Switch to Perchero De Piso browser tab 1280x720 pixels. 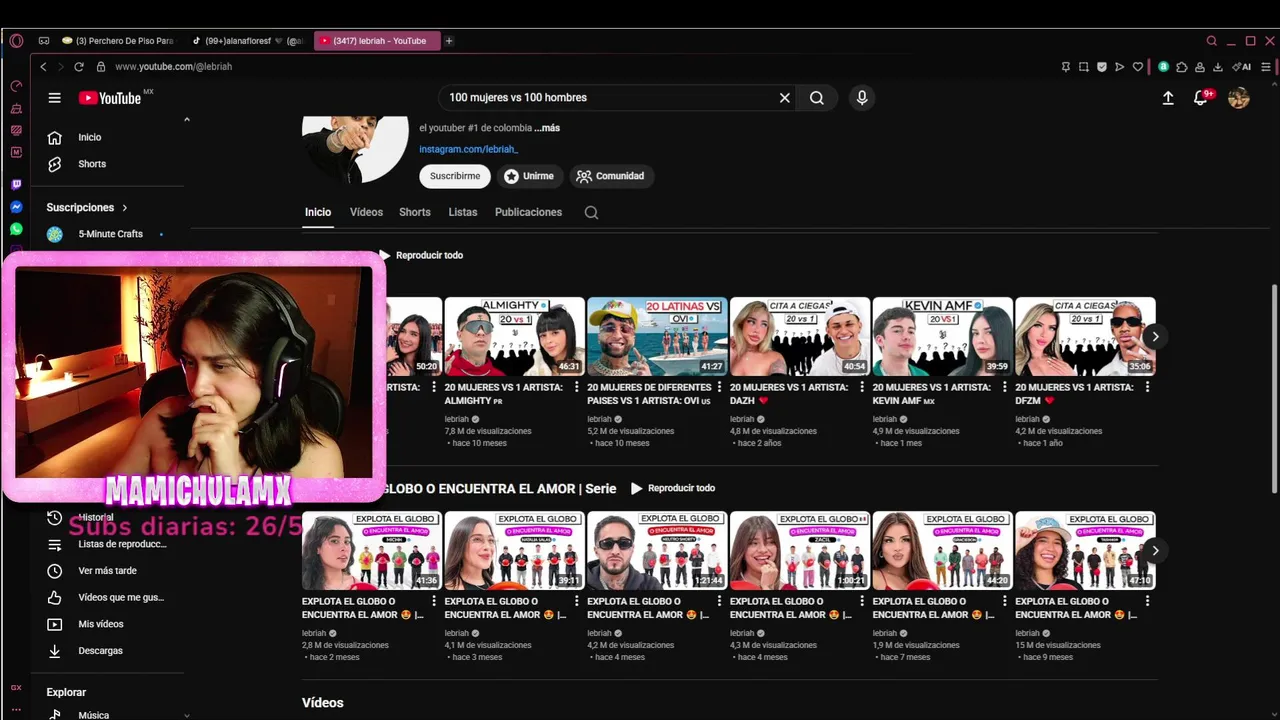click(x=118, y=41)
